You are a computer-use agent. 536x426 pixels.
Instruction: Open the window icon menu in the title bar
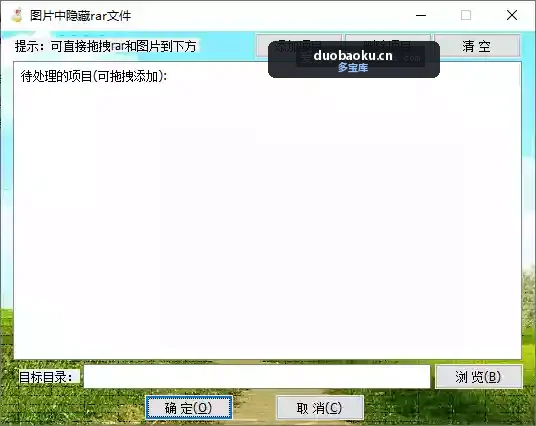[16, 15]
